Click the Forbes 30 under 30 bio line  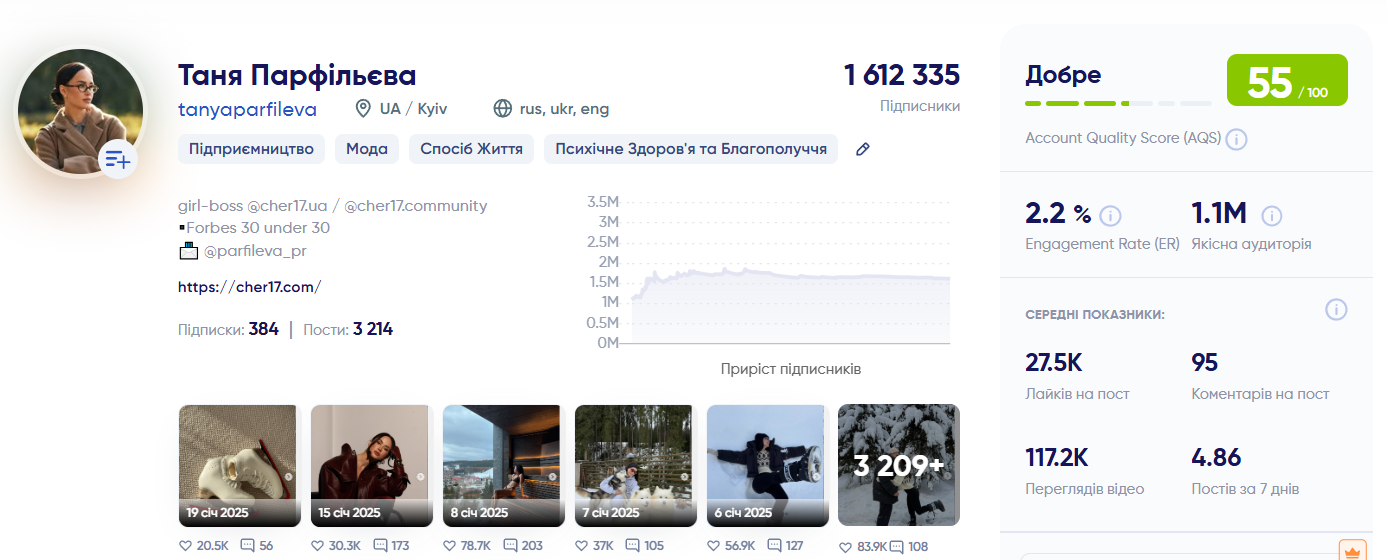(x=258, y=228)
